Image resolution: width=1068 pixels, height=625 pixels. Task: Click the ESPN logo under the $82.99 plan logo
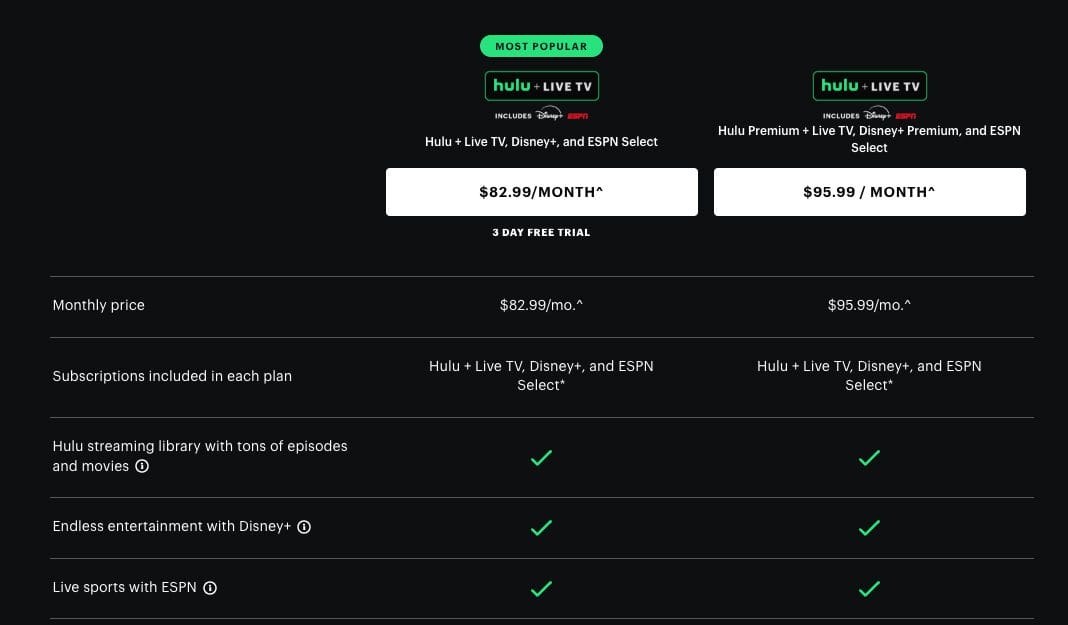coord(578,115)
